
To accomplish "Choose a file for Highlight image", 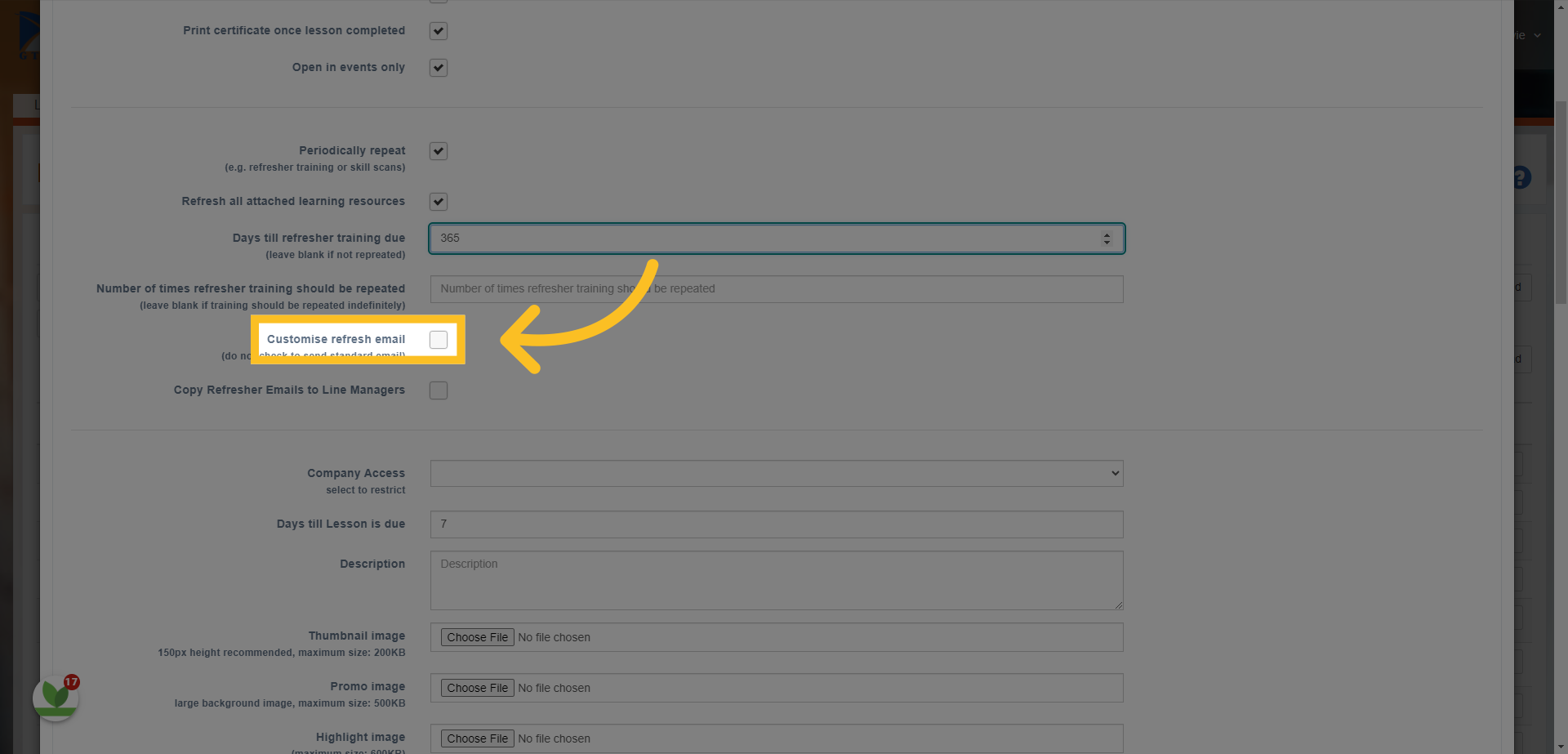I will (478, 738).
